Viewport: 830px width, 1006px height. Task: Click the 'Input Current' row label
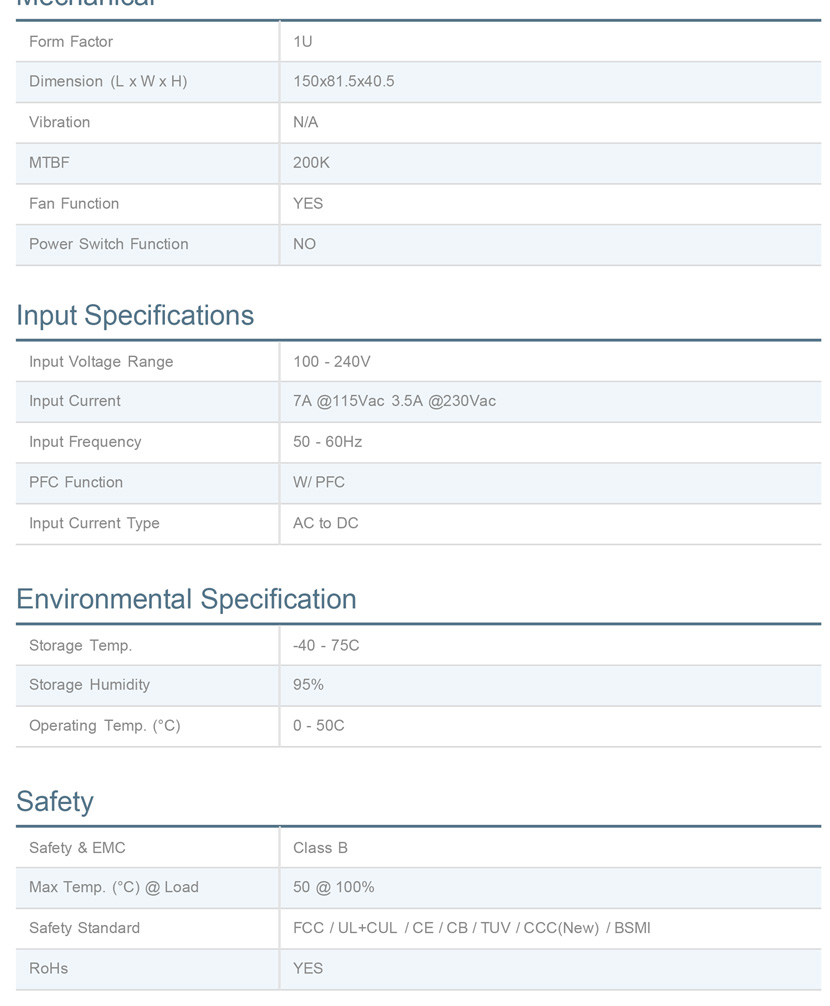point(74,401)
